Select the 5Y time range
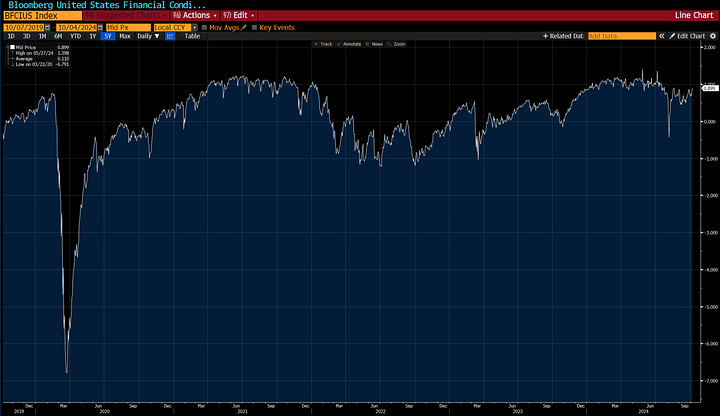The width and height of the screenshot is (720, 416). (x=107, y=36)
